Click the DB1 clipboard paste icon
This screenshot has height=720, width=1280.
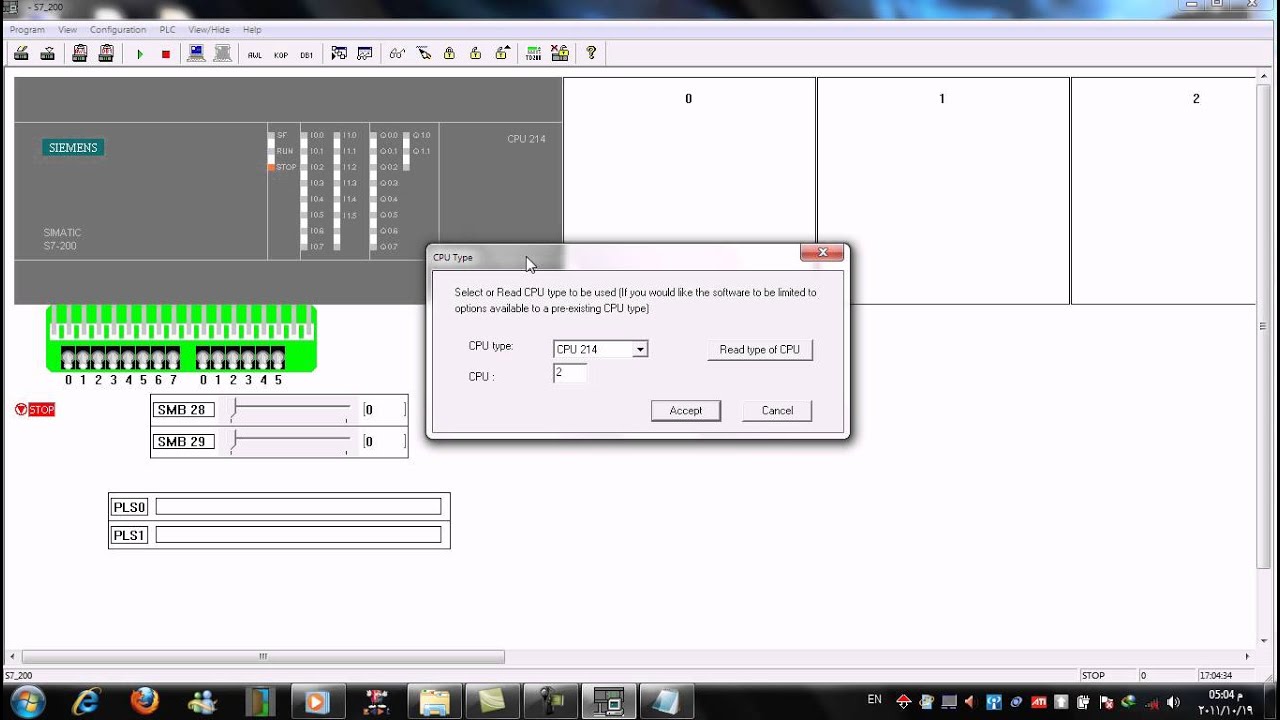[x=106, y=53]
